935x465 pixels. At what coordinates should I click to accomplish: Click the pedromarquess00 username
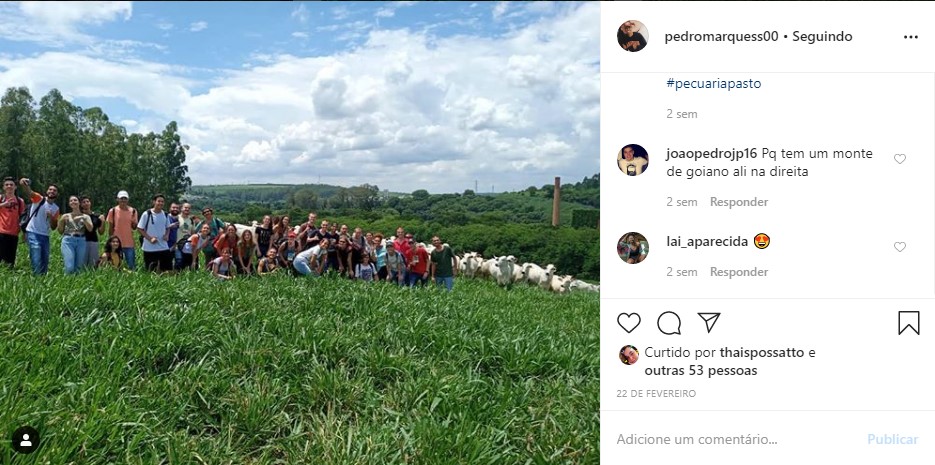(722, 37)
